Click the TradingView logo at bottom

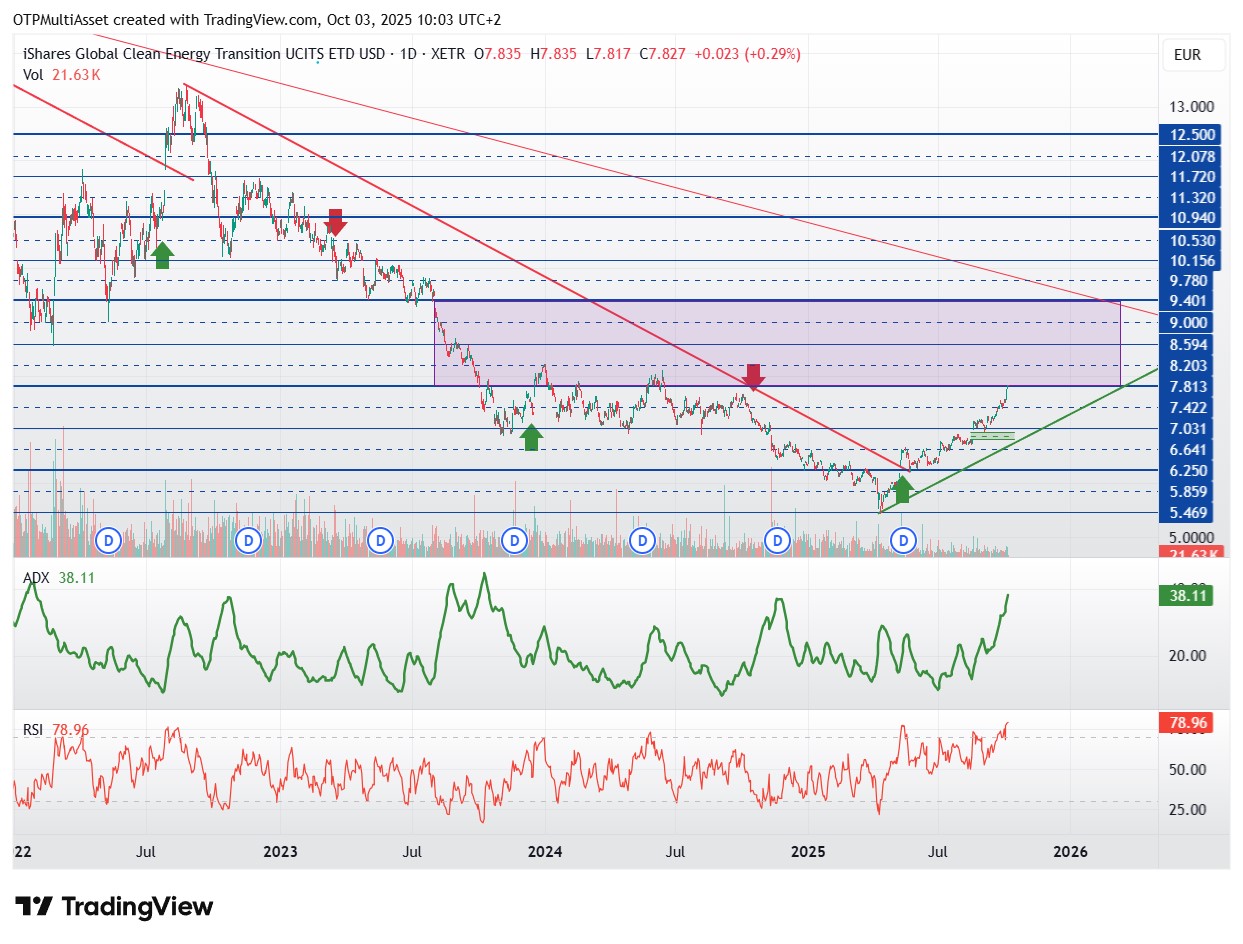[116, 907]
